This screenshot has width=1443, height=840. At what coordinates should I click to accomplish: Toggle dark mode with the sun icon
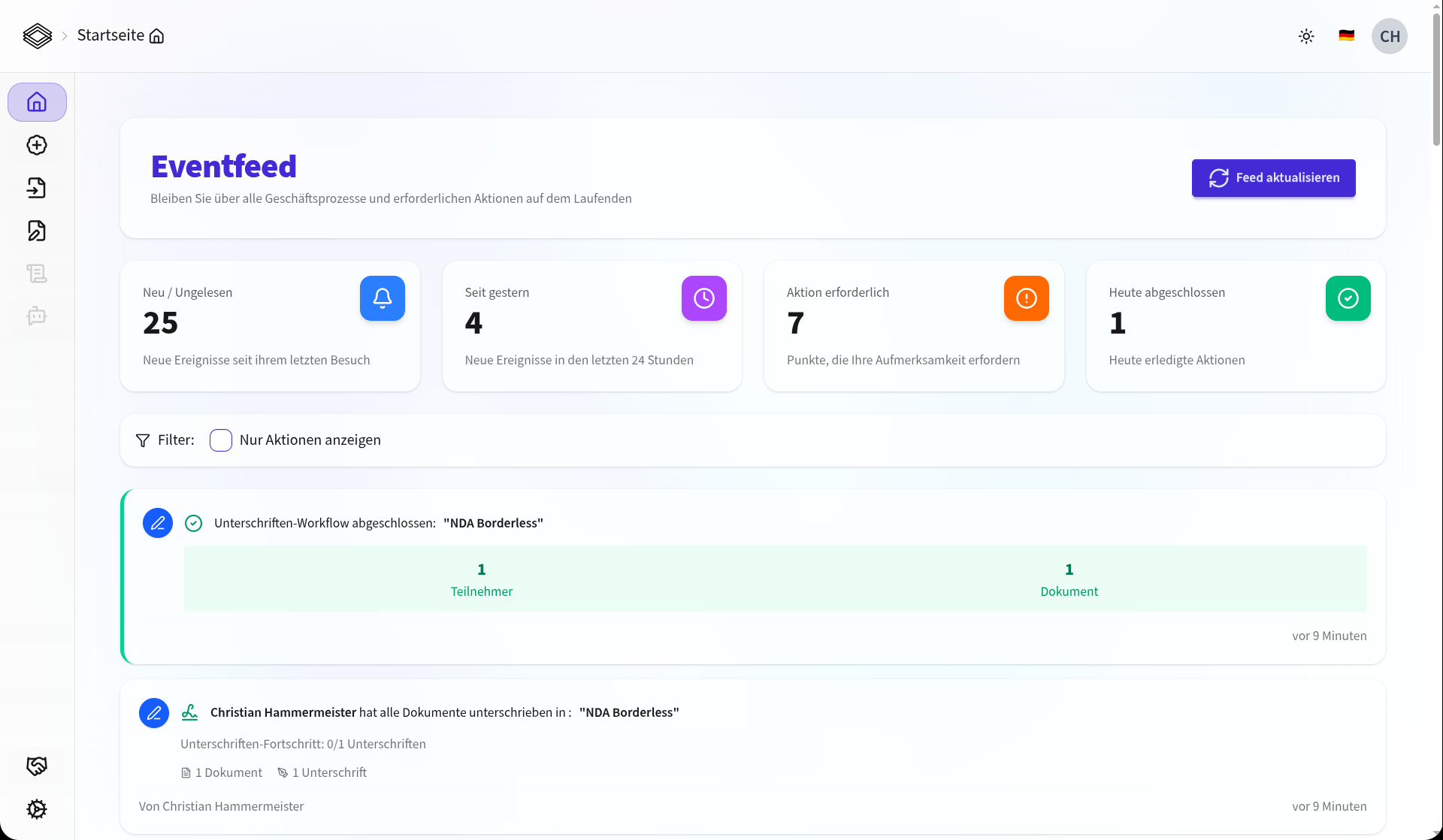(1306, 35)
